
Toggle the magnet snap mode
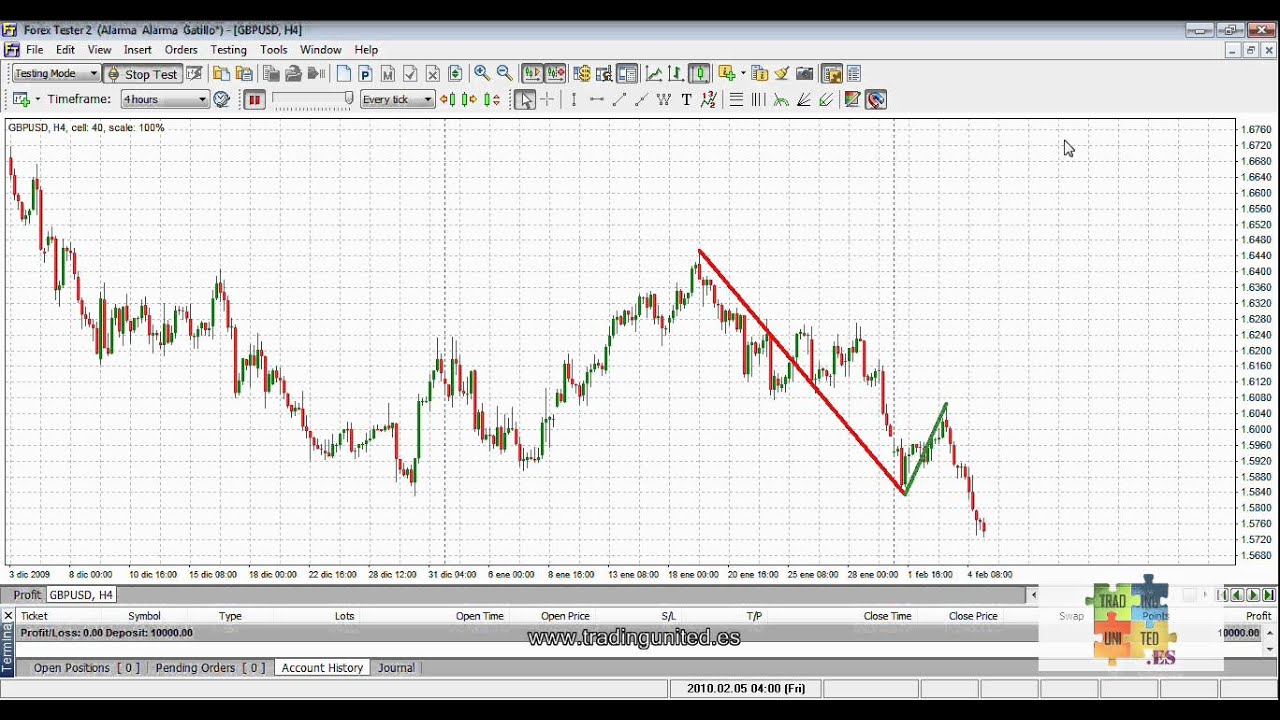point(876,99)
